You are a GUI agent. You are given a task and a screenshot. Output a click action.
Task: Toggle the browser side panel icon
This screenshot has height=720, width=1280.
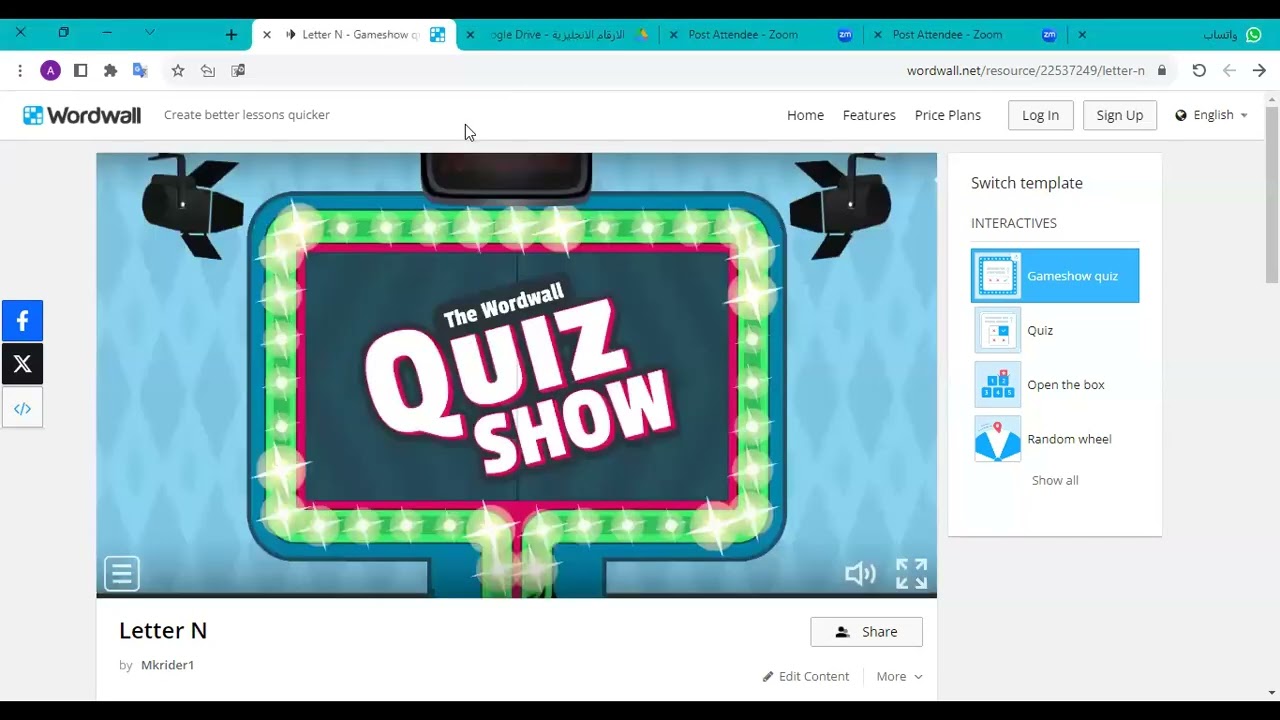coord(81,70)
